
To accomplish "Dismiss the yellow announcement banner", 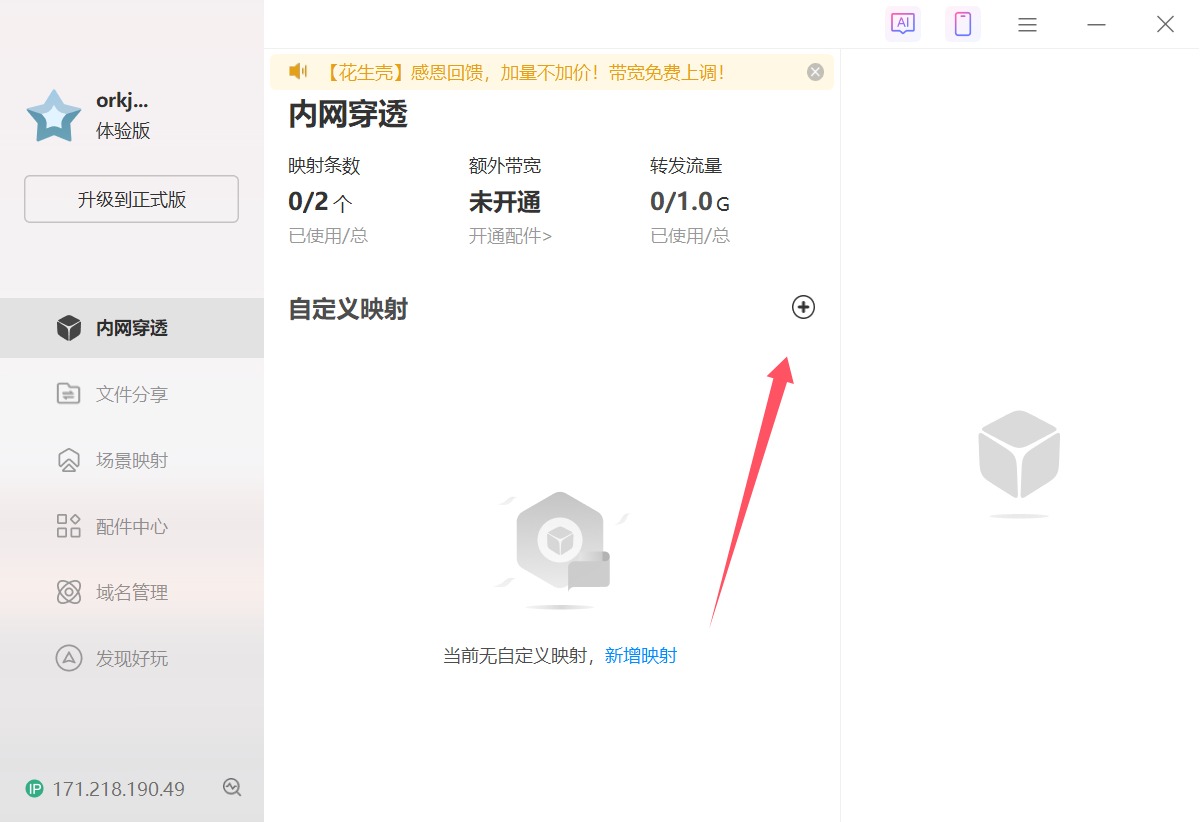I will (815, 72).
